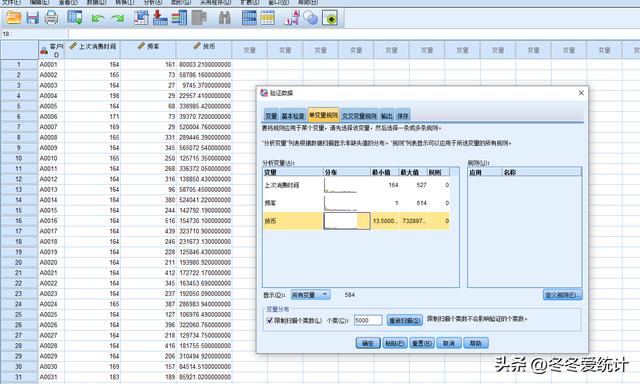Click the Save floppy disk icon
The width and height of the screenshot is (640, 384).
click(x=33, y=18)
